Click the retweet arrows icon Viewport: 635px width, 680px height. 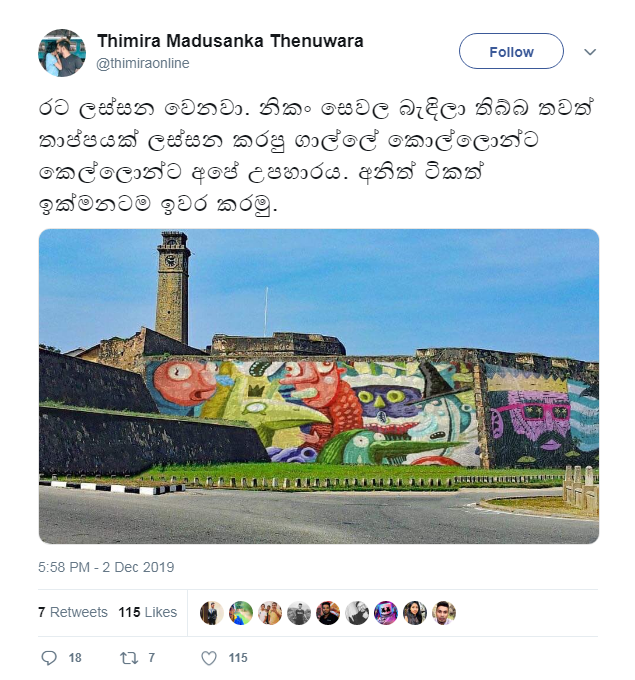(x=129, y=658)
